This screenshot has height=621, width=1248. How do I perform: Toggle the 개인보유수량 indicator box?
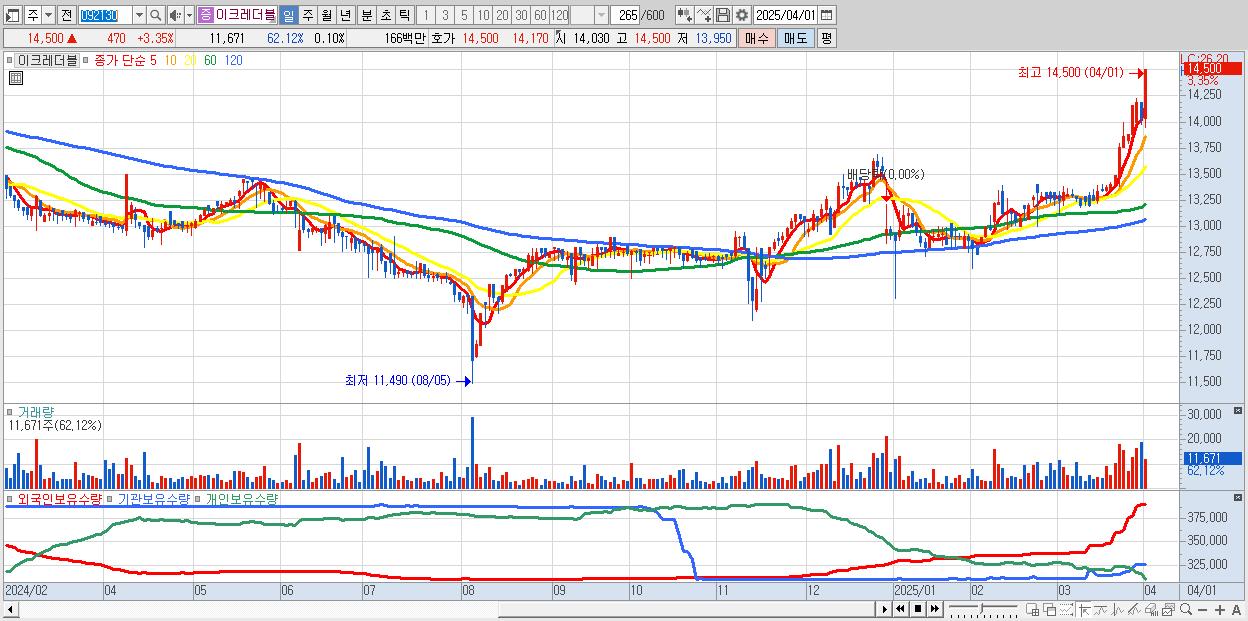pos(199,498)
